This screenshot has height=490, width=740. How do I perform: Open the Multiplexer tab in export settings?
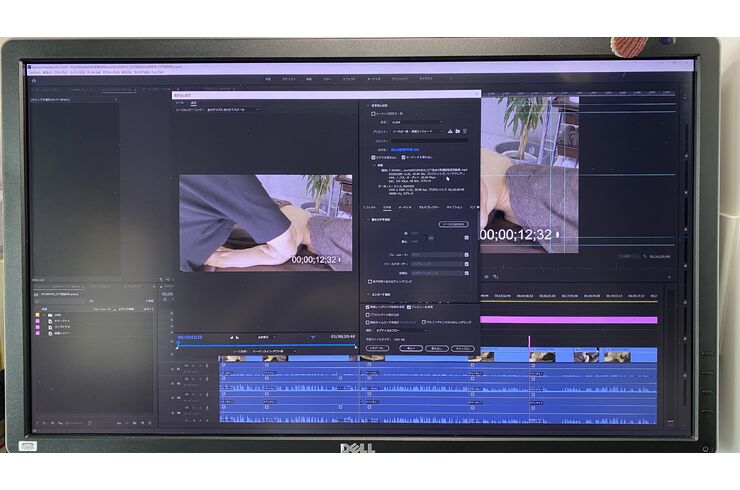pos(429,207)
